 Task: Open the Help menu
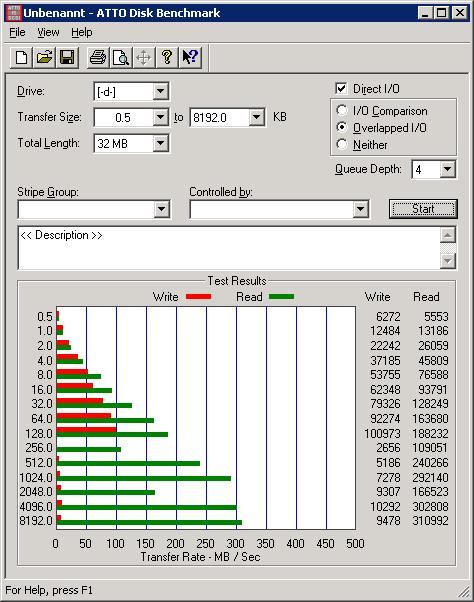[82, 32]
